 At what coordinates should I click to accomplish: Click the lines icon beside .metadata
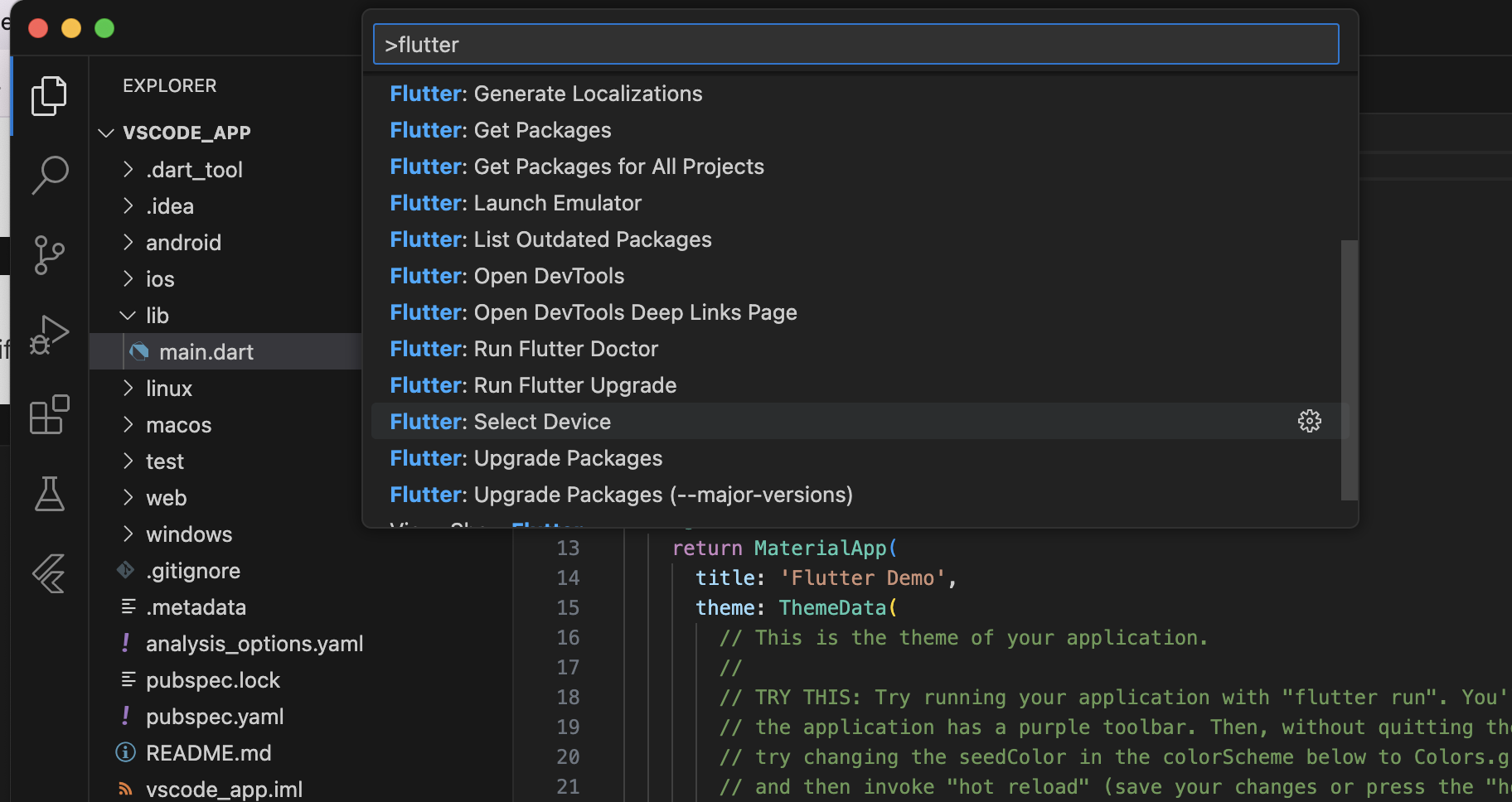(x=128, y=606)
